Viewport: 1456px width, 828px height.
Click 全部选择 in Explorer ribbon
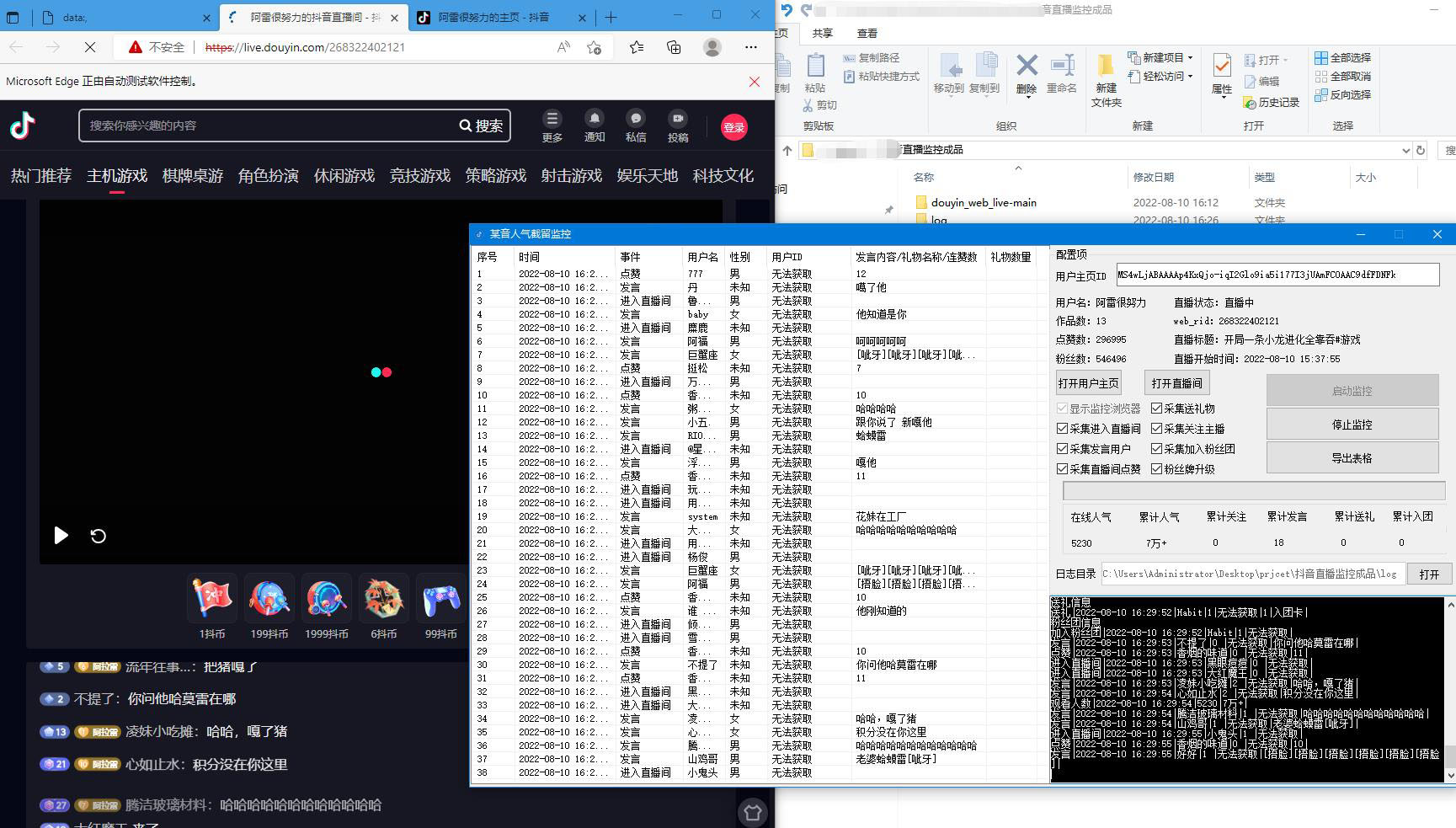(1343, 57)
